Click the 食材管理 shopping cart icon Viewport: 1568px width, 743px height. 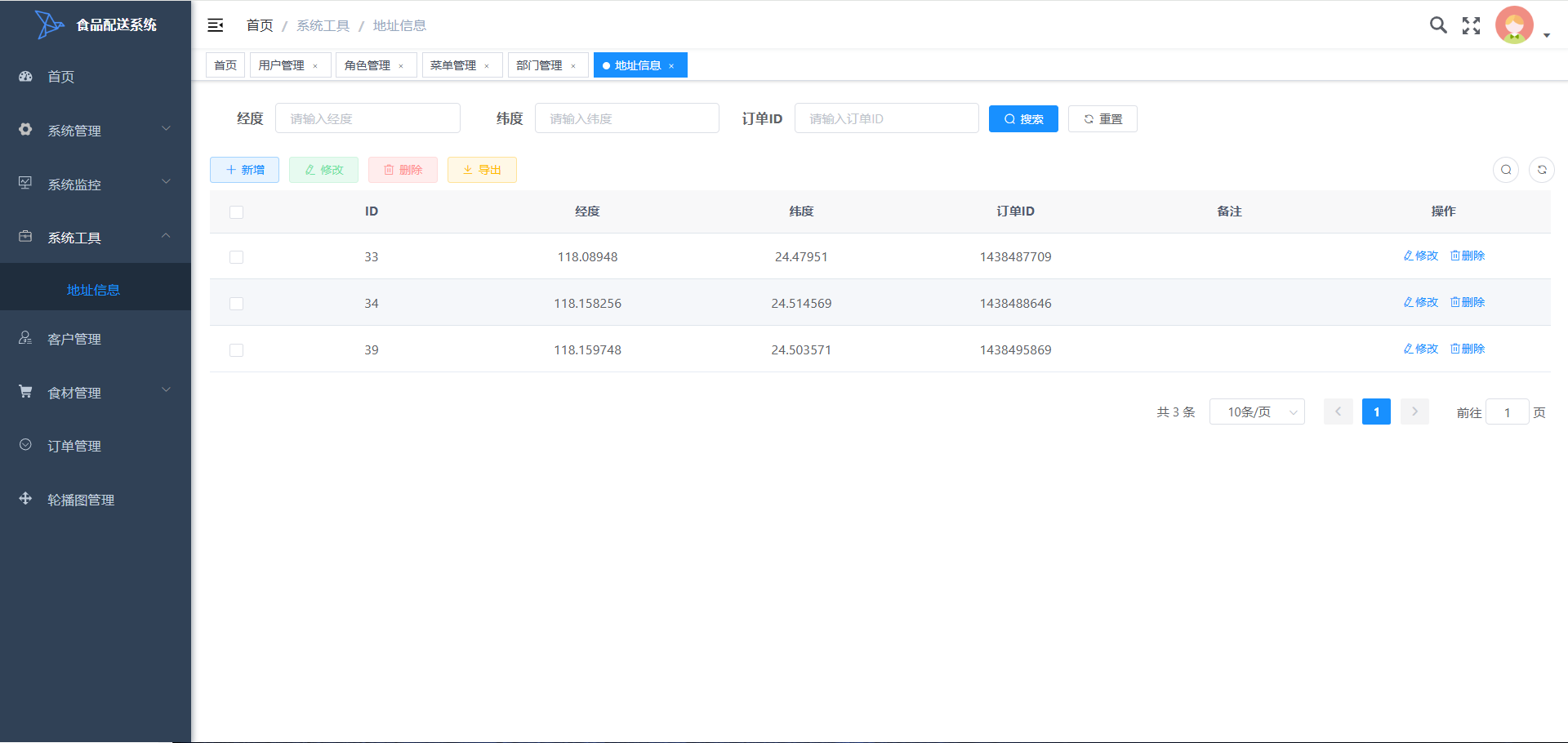pos(25,391)
